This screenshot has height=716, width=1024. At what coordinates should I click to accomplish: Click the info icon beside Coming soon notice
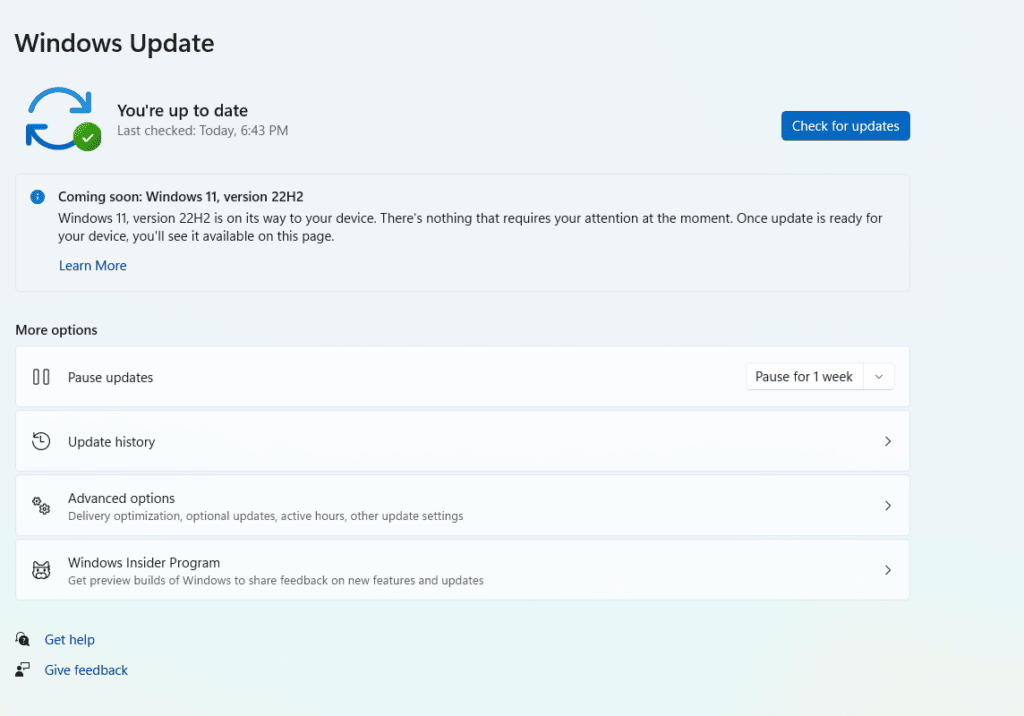pyautogui.click(x=37, y=197)
